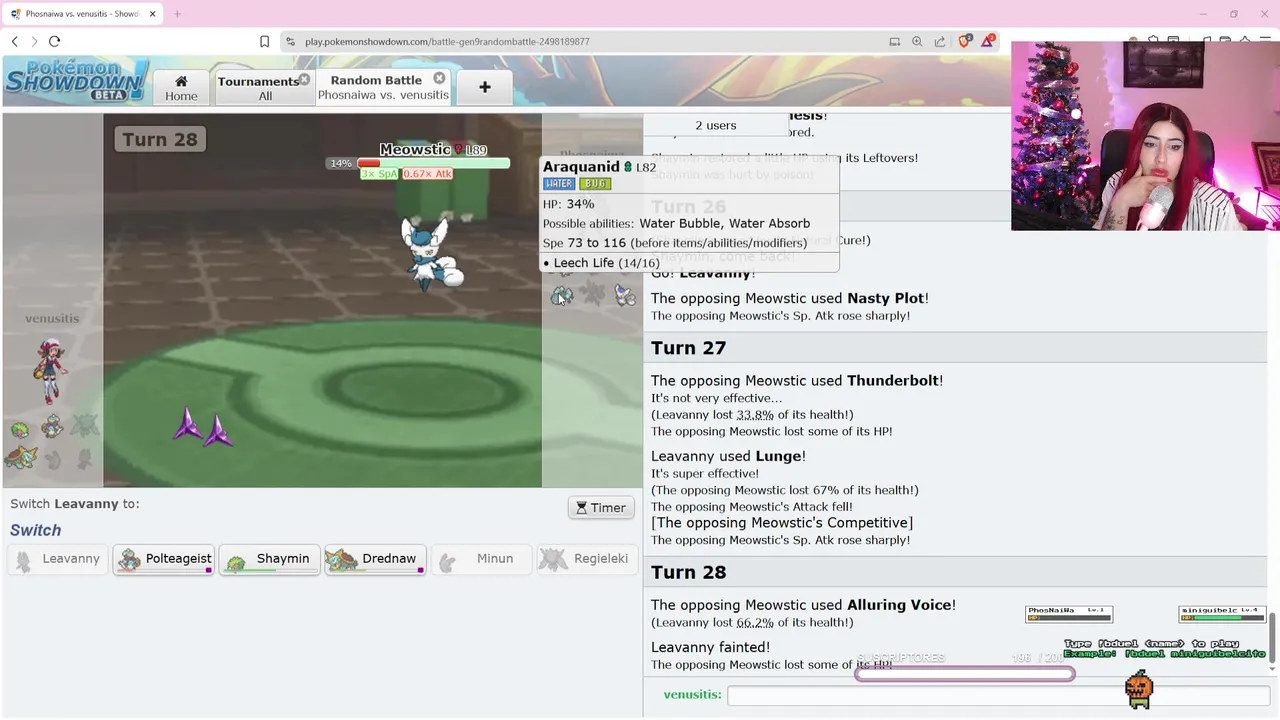Bookmark this page using the bookmark icon

point(264,41)
